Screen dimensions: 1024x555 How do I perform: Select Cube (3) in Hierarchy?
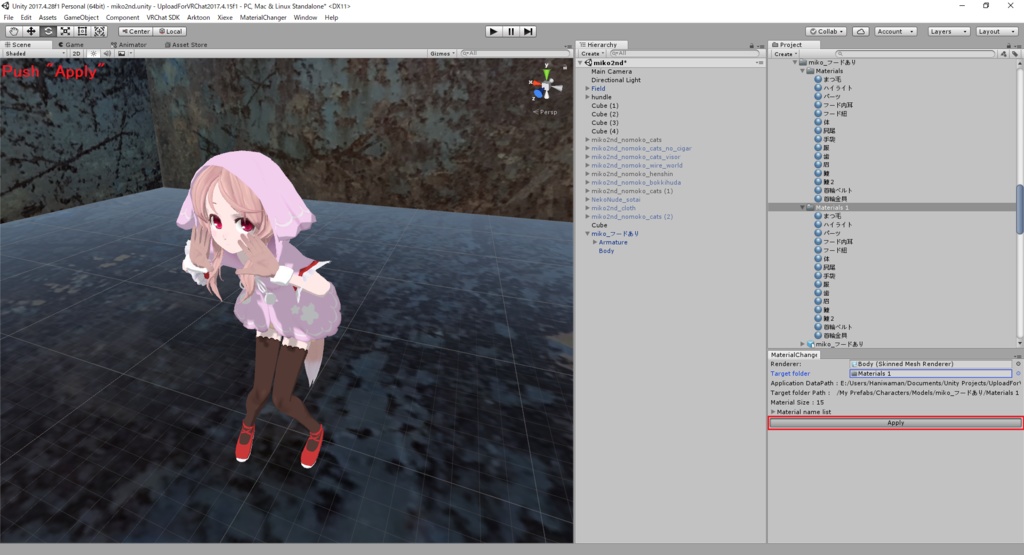coord(605,123)
